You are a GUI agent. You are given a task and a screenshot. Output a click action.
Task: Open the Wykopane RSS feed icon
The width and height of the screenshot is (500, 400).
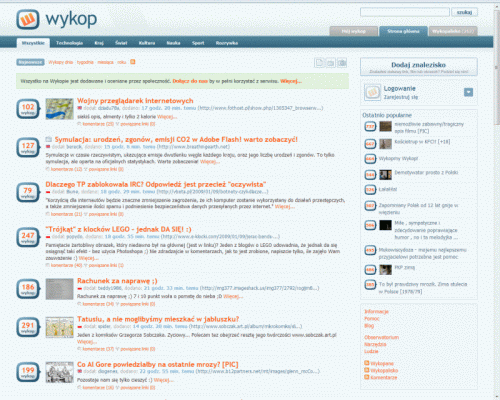click(367, 363)
